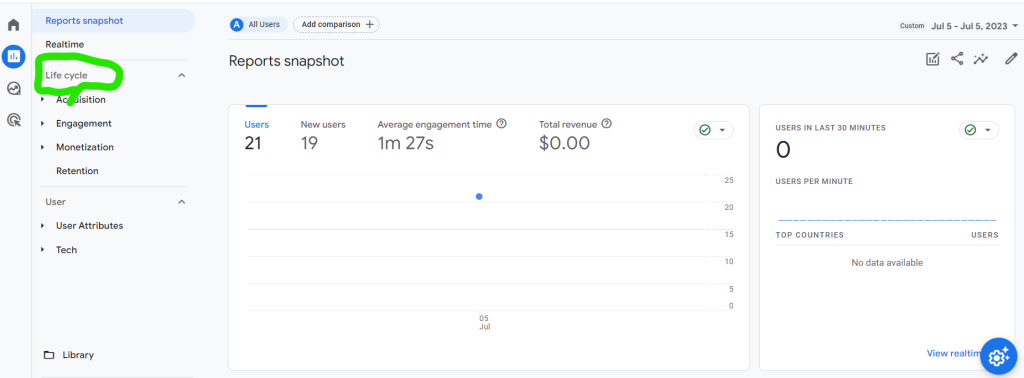Viewport: 1024px width, 378px height.
Task: Open the green check dropdown on Users card
Action: (713, 130)
